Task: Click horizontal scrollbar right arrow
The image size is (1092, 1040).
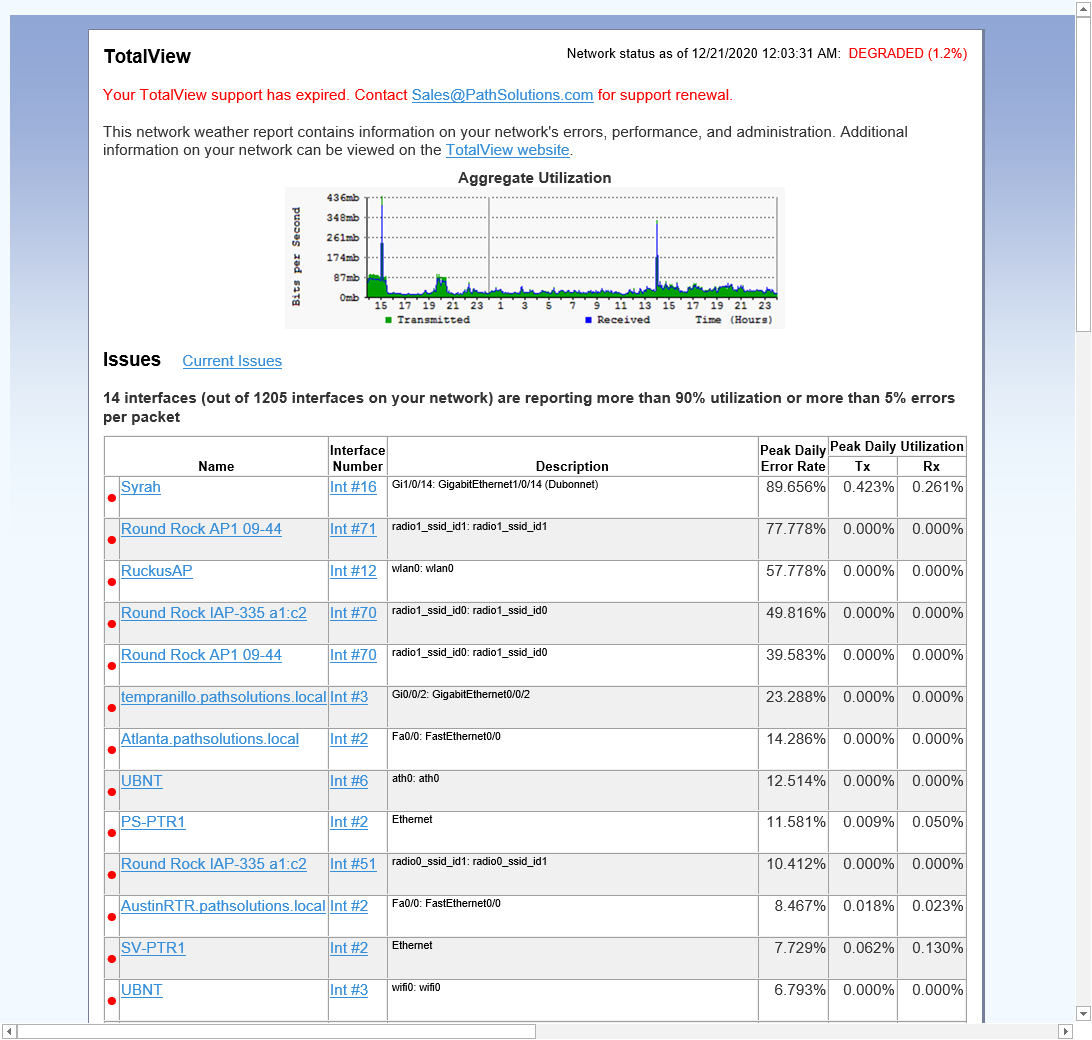Action: pyautogui.click(x=1065, y=1031)
